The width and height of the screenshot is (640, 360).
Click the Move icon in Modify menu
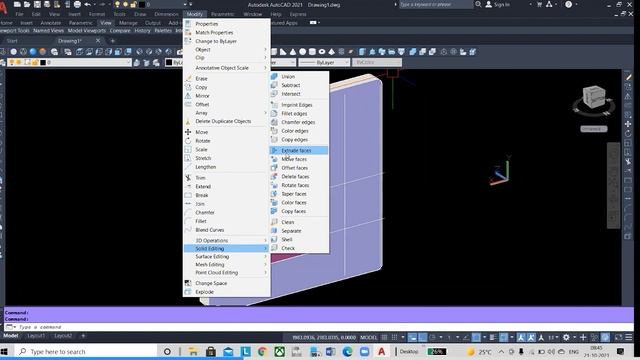coord(188,132)
